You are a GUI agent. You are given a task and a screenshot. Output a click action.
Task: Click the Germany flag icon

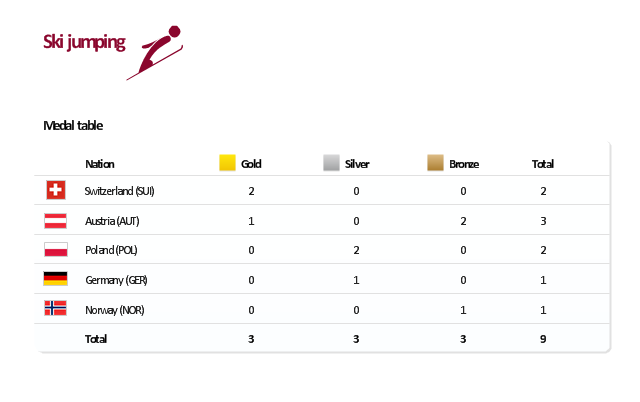click(x=55, y=279)
